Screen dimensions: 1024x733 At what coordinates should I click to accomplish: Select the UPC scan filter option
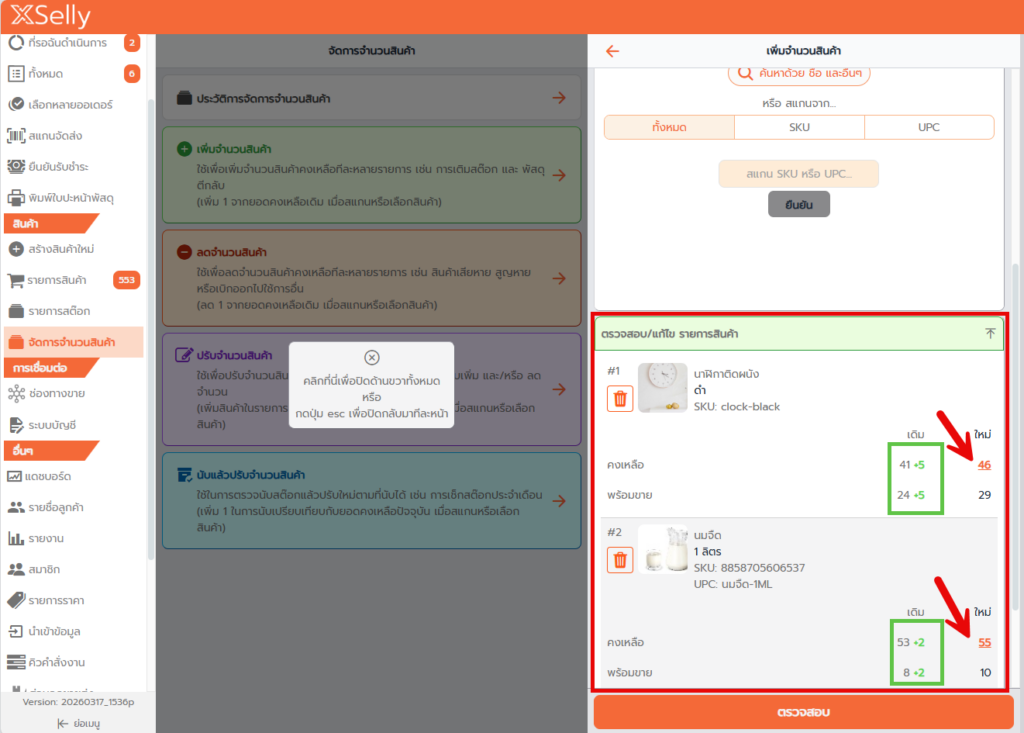point(929,127)
